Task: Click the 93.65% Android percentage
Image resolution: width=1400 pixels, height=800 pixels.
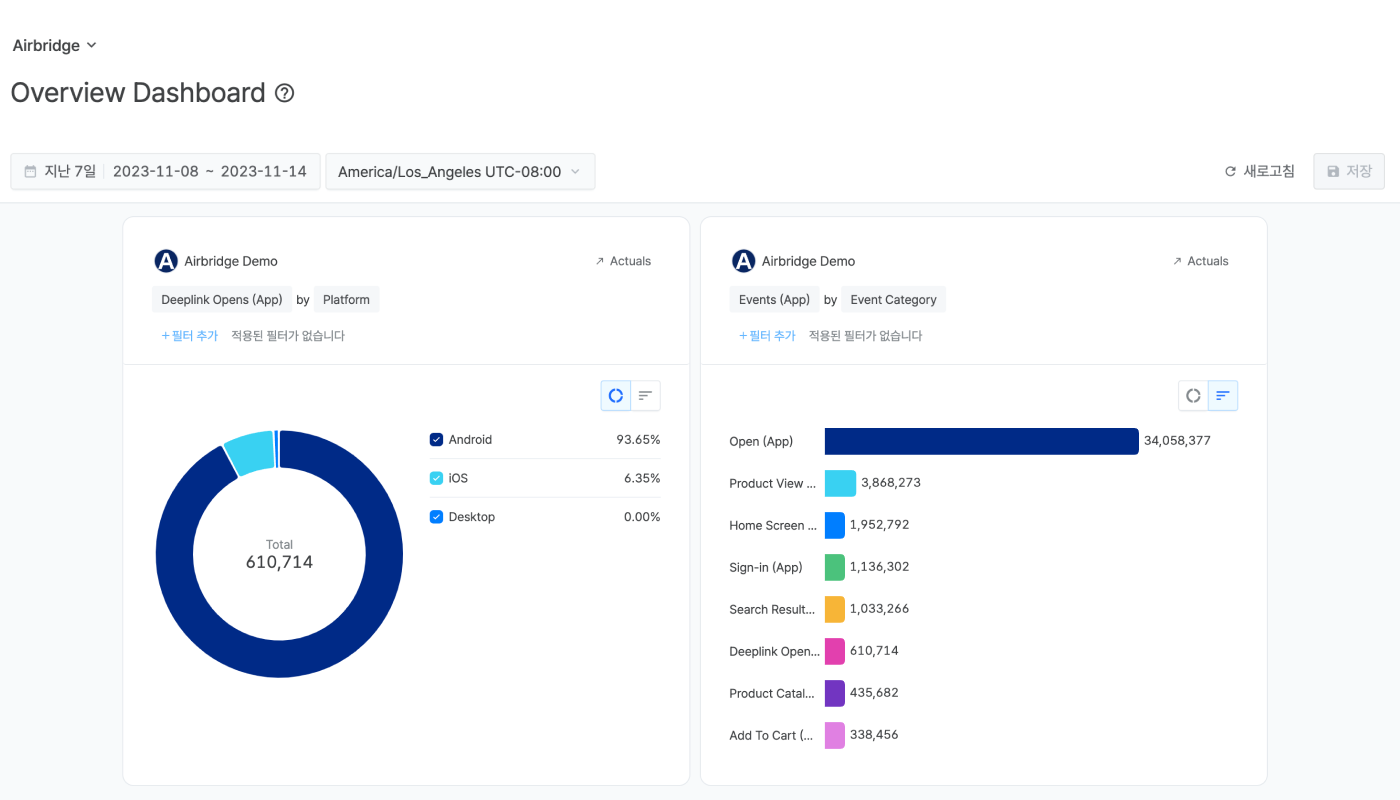Action: pyautogui.click(x=639, y=440)
